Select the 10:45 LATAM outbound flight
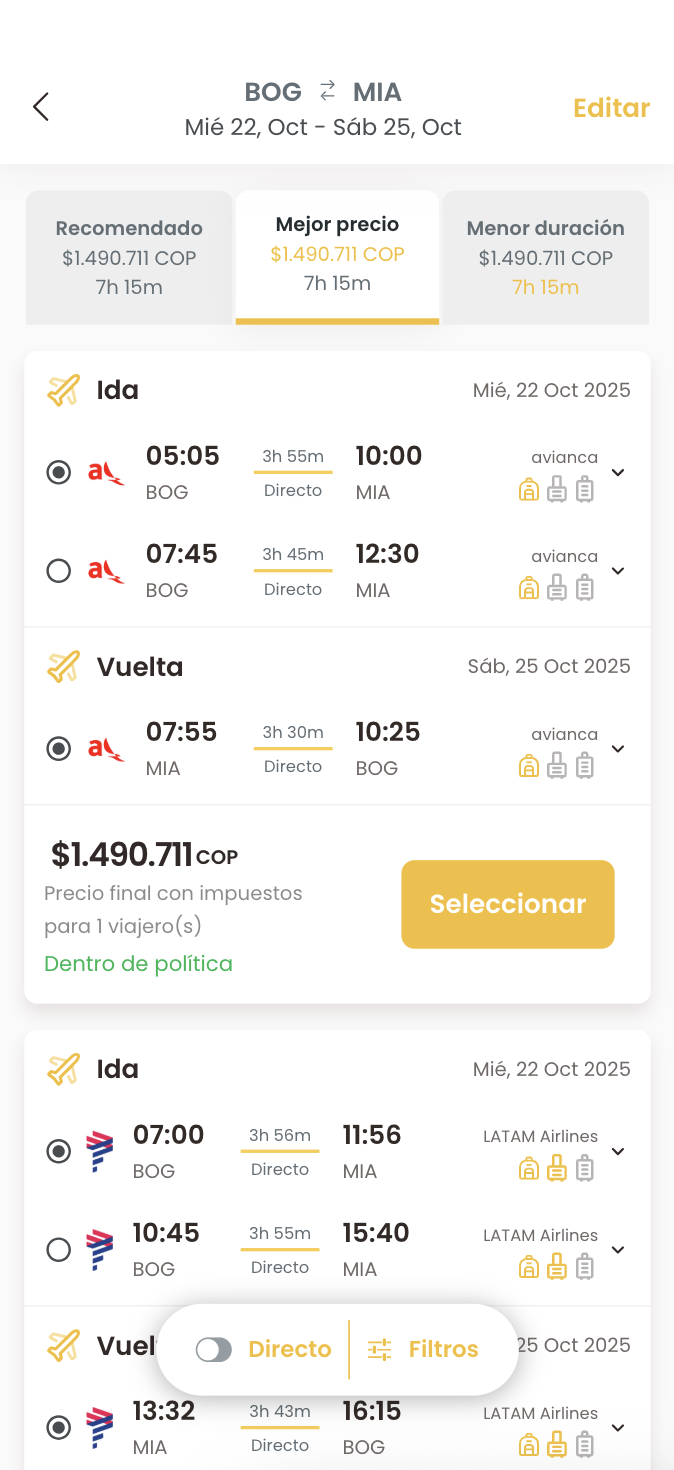Viewport: 674px width, 1470px height. click(59, 1250)
